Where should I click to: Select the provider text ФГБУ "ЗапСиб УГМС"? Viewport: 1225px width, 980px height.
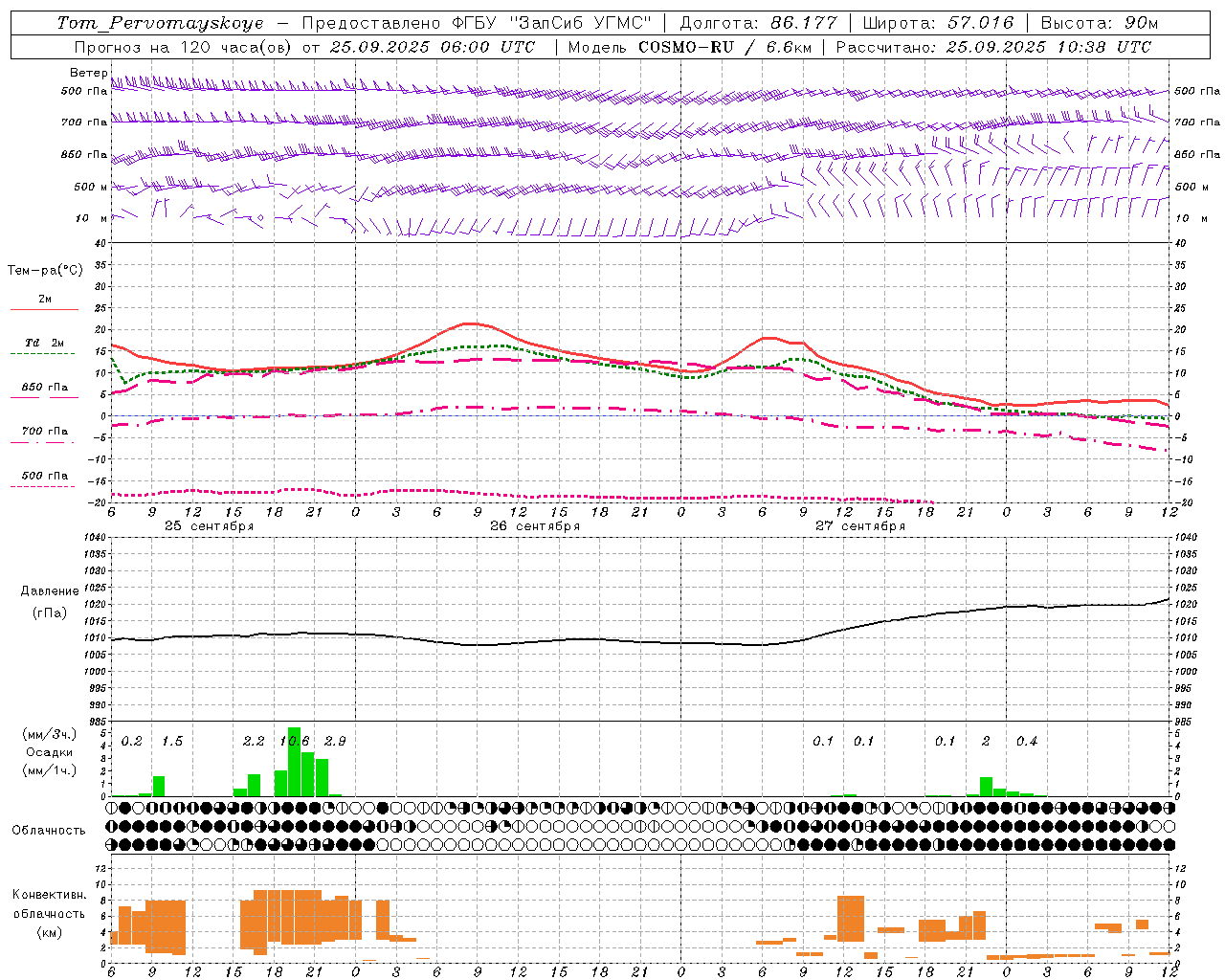(552, 23)
